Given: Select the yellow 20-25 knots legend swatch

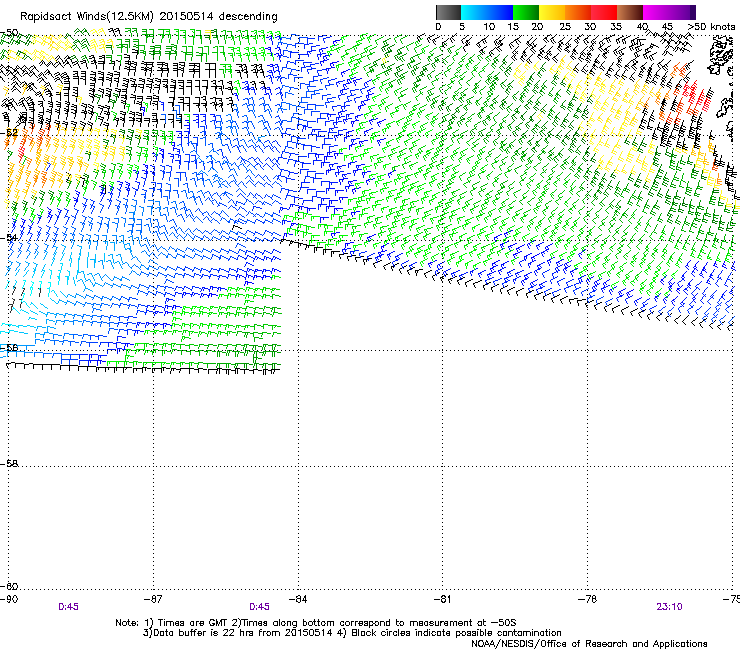Looking at the screenshot, I should (x=552, y=12).
